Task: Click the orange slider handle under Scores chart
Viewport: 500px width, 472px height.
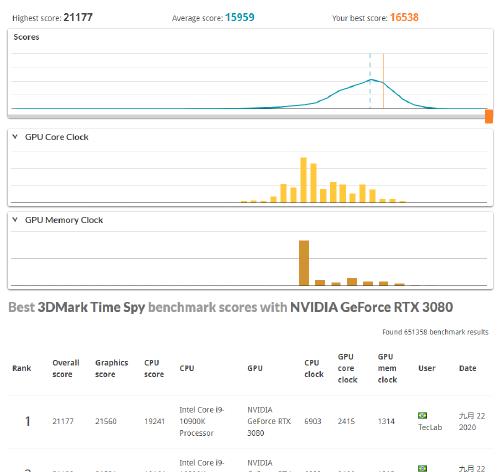Action: (489, 116)
